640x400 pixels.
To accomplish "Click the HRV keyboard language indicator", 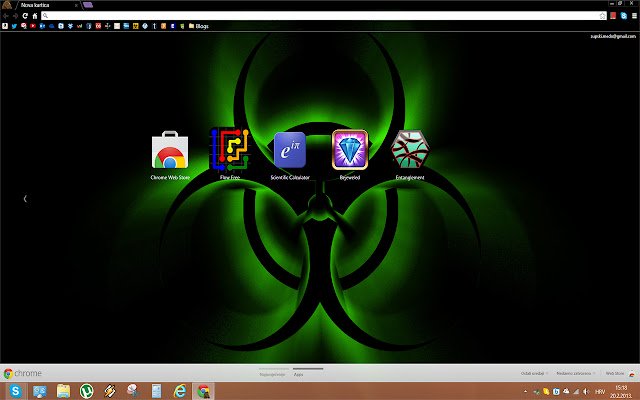I will coord(600,392).
